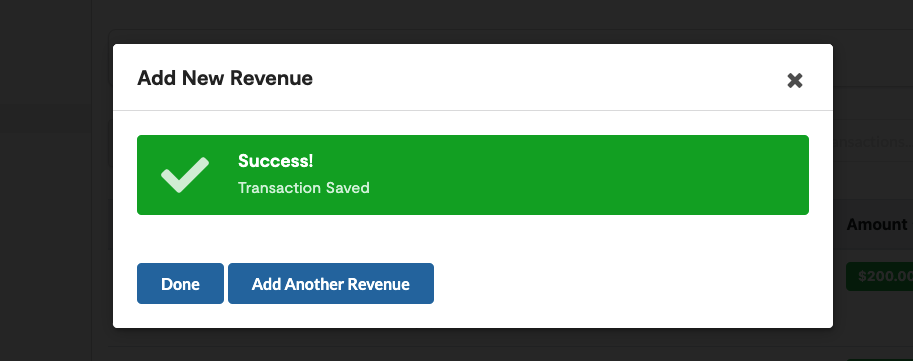
Task: Close the Add New Revenue dialog
Action: (x=794, y=80)
